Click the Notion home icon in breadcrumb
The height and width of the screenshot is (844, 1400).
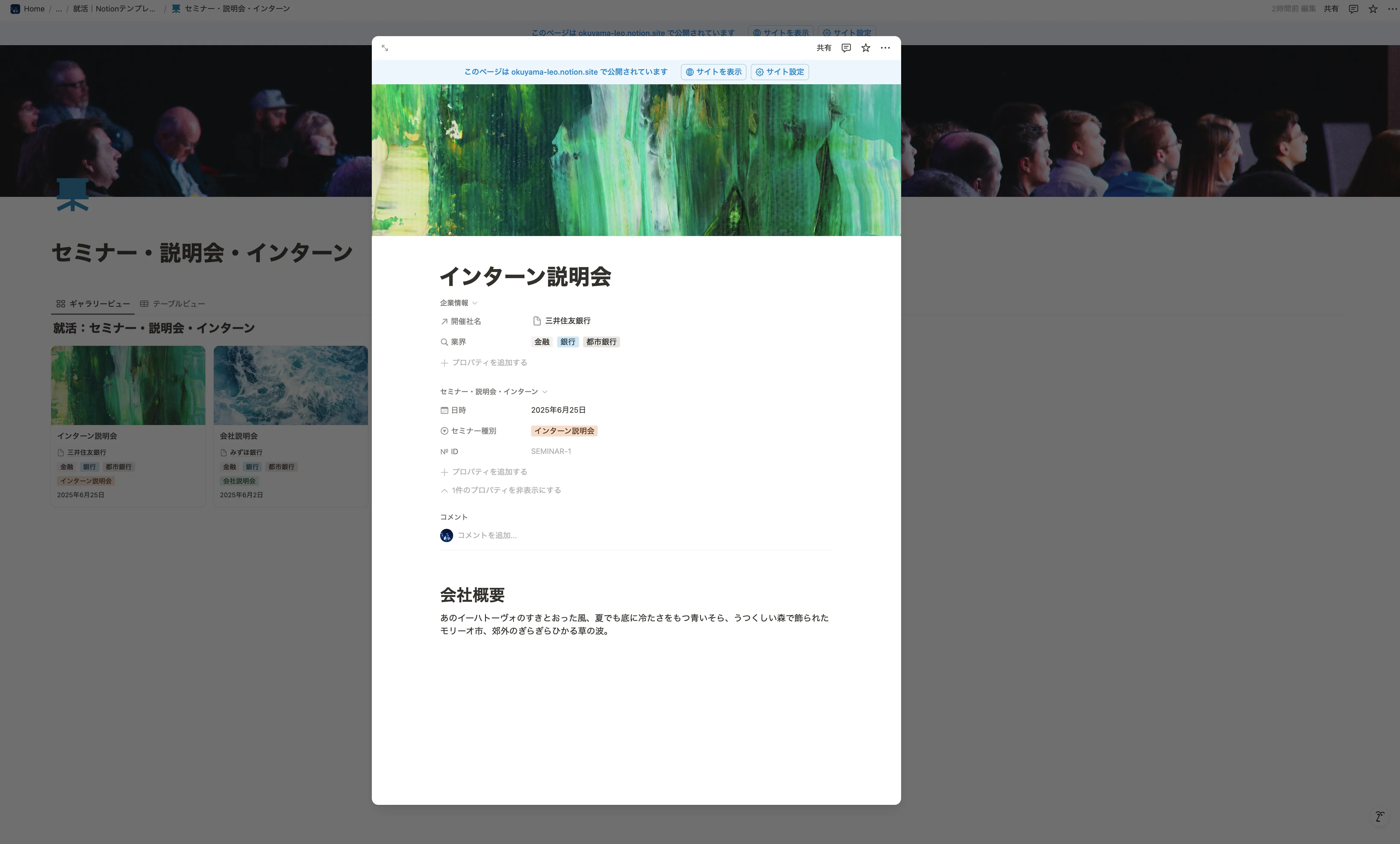tap(15, 8)
